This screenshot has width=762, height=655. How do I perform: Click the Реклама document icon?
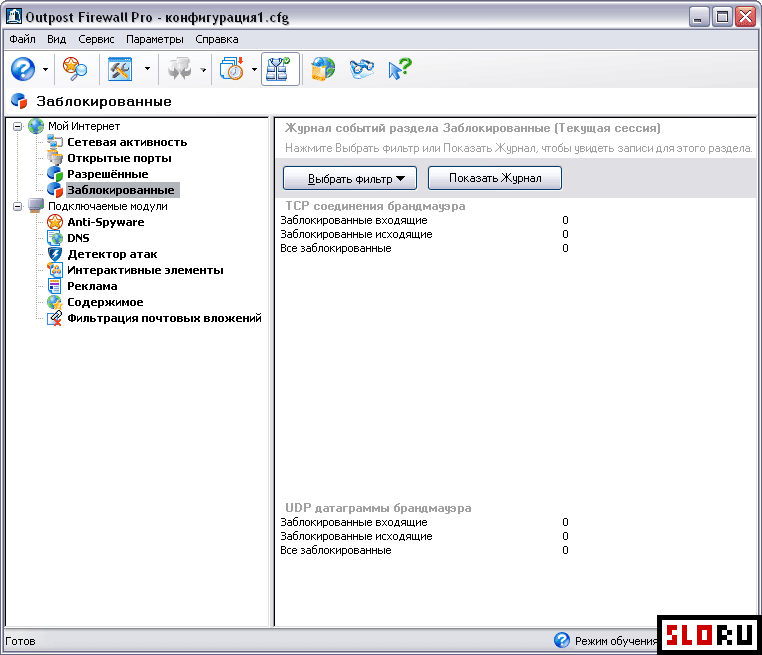(54, 286)
